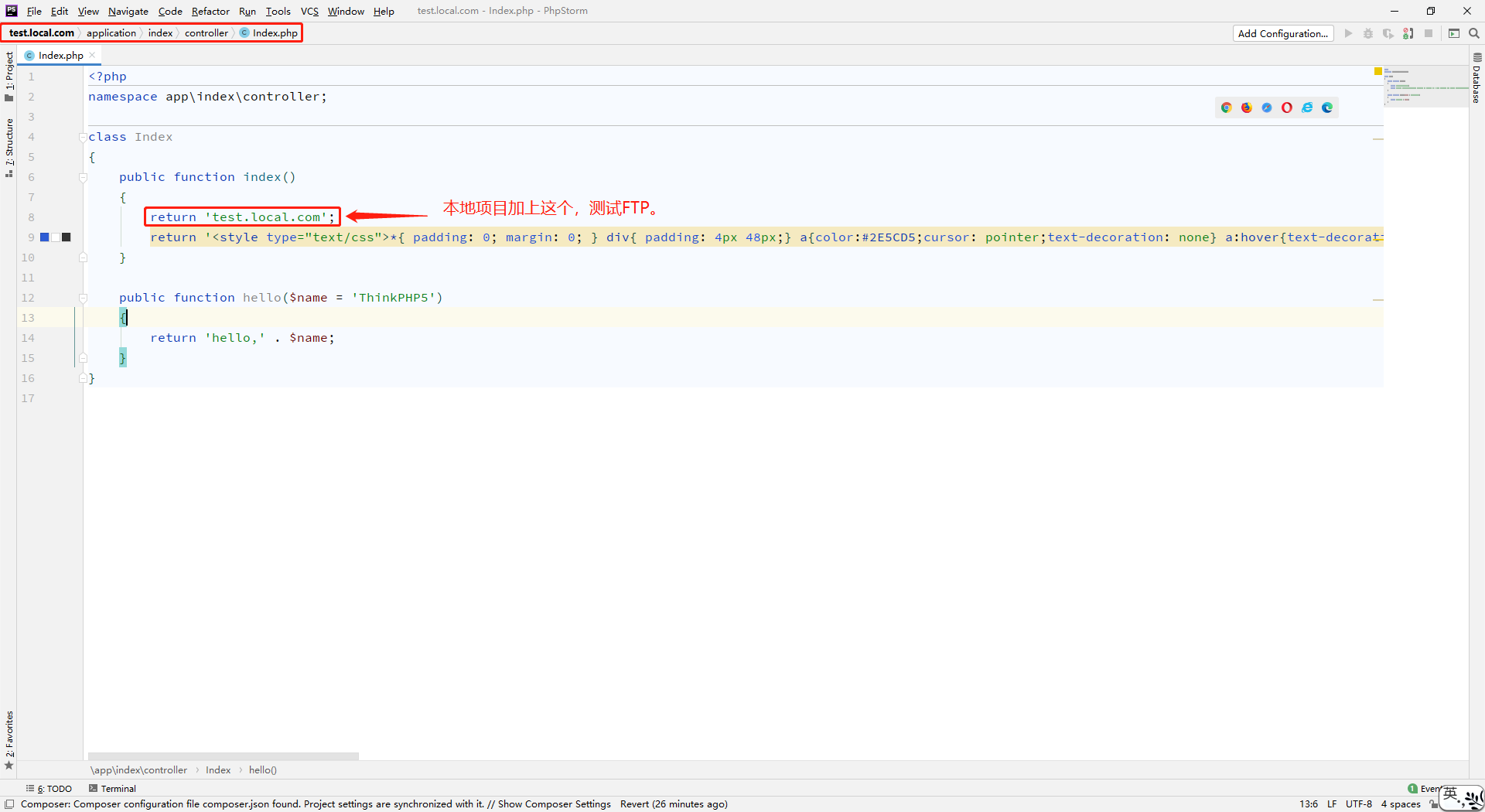Open file preview in Internet Explorer
This screenshot has height=812, width=1485.
pos(1307,107)
